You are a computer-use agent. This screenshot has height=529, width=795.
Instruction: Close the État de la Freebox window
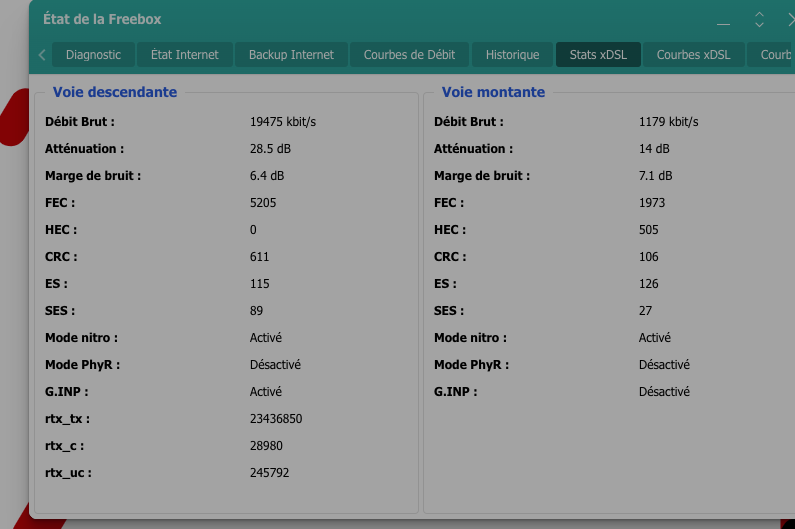click(x=789, y=20)
